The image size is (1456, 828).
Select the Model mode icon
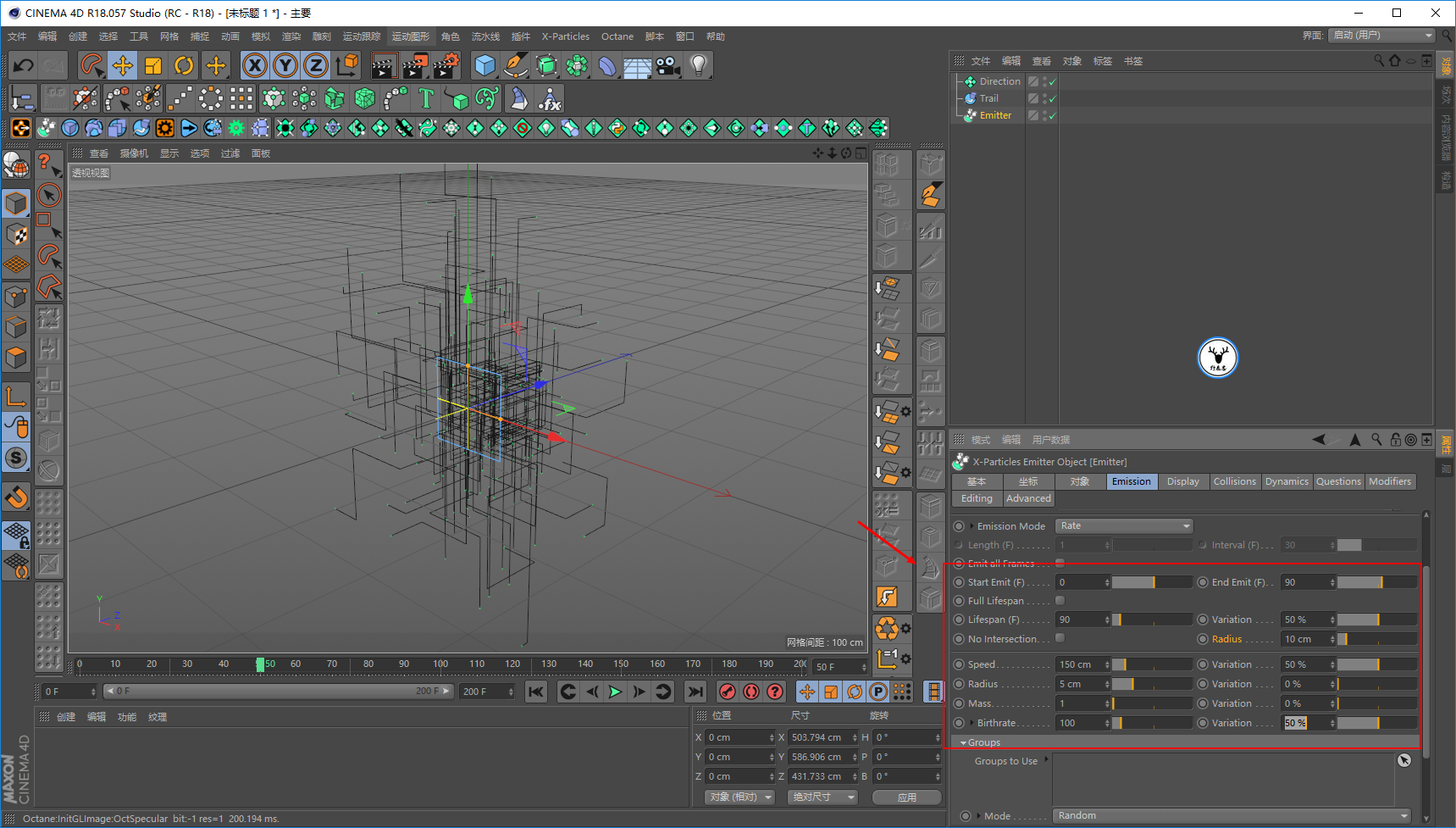(x=16, y=203)
